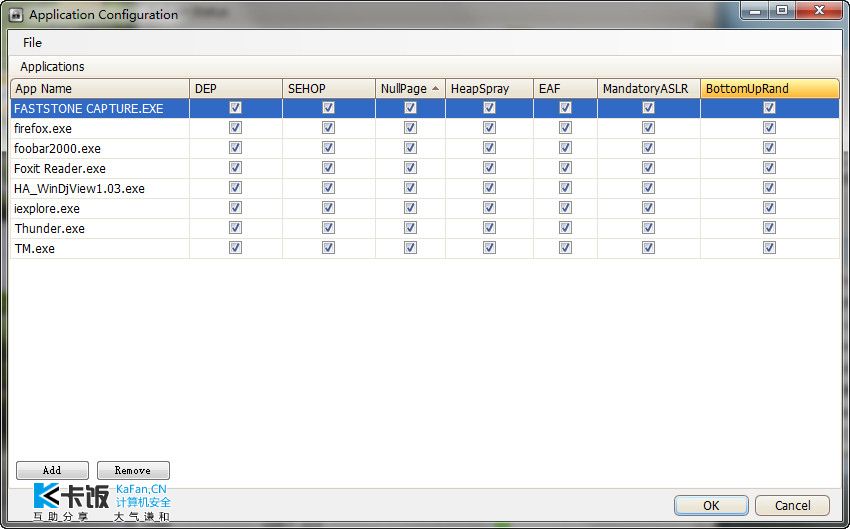Screen dimensions: 850x529
Task: Select the TM.exe row
Action: point(425,249)
